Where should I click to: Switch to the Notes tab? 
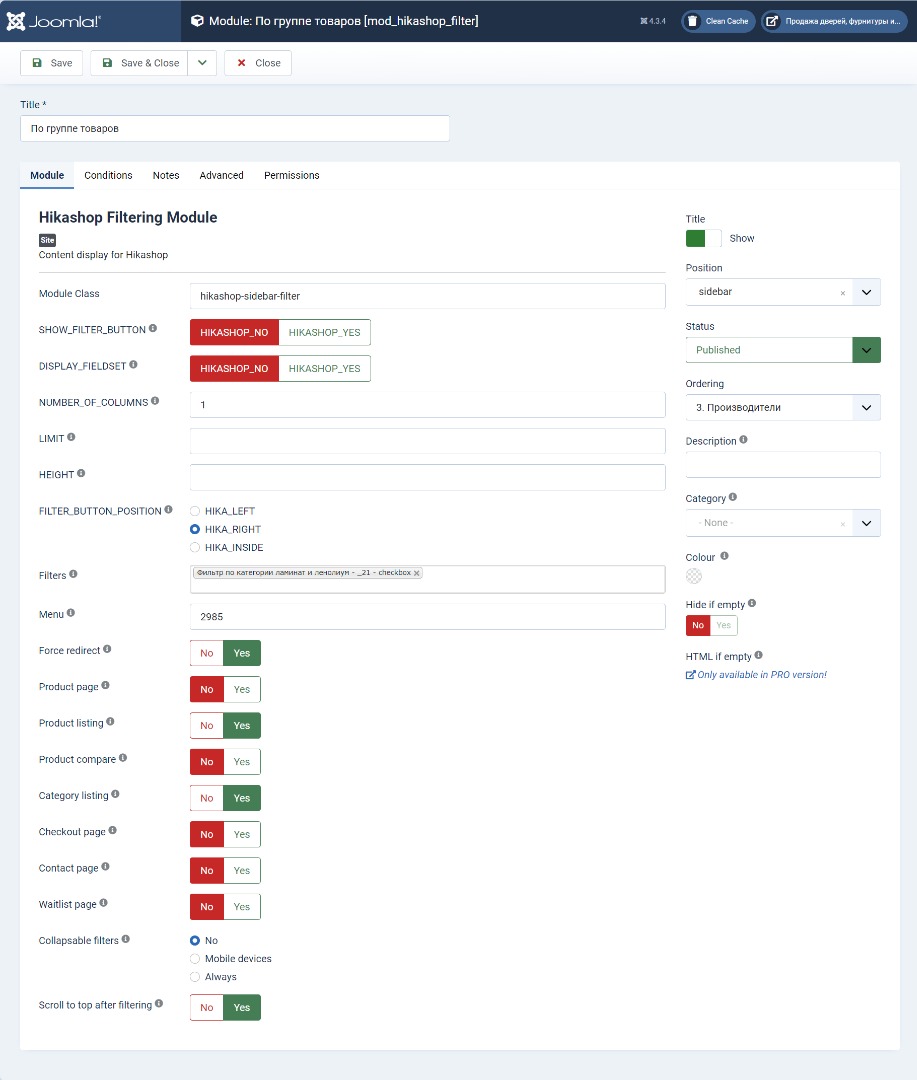coord(166,176)
